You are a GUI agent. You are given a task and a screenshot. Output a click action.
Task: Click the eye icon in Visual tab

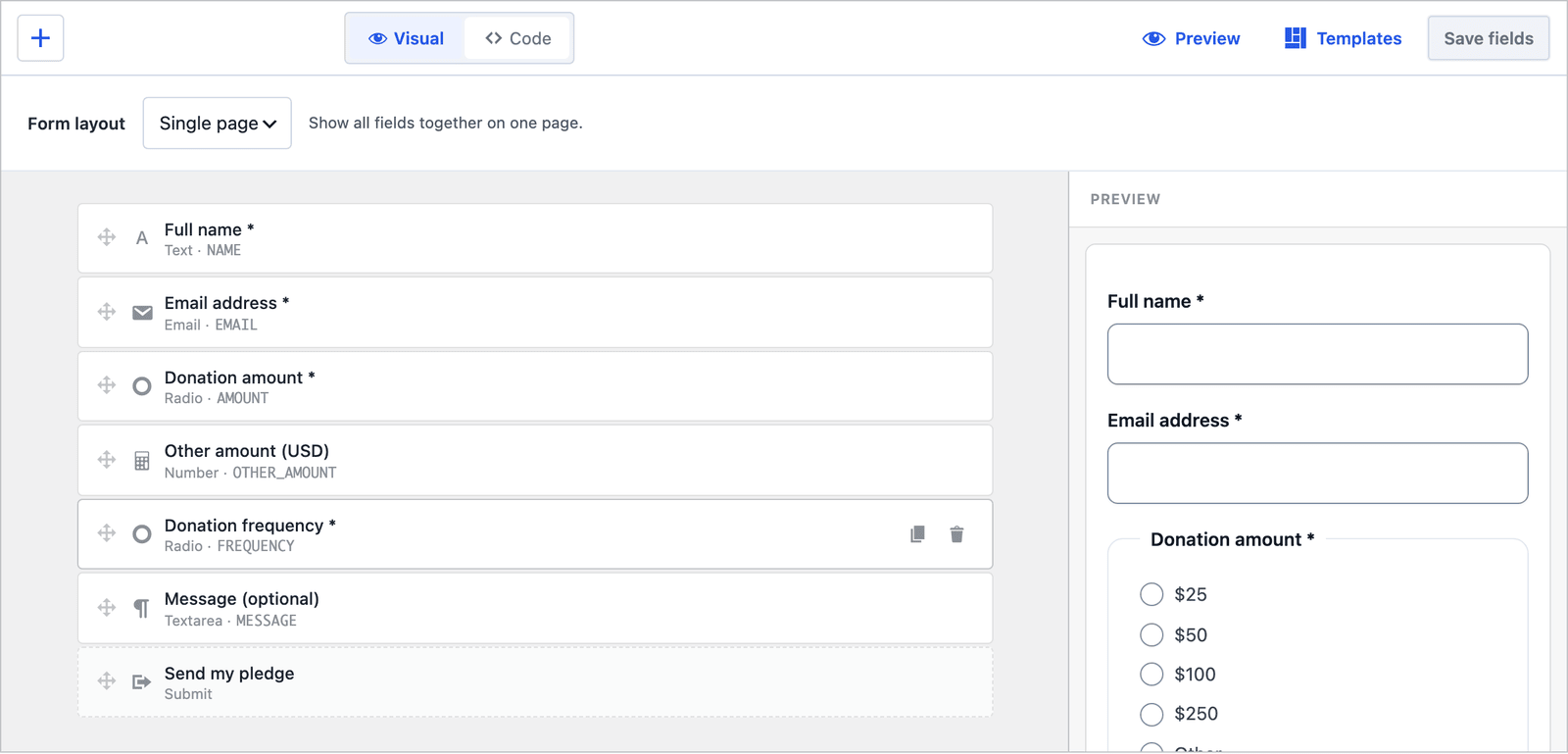[377, 38]
